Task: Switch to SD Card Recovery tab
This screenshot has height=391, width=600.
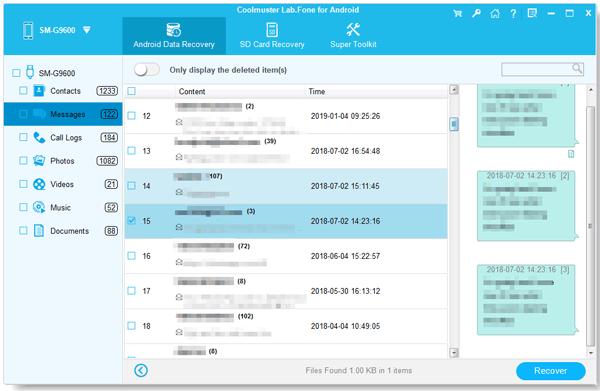Action: coord(272,36)
